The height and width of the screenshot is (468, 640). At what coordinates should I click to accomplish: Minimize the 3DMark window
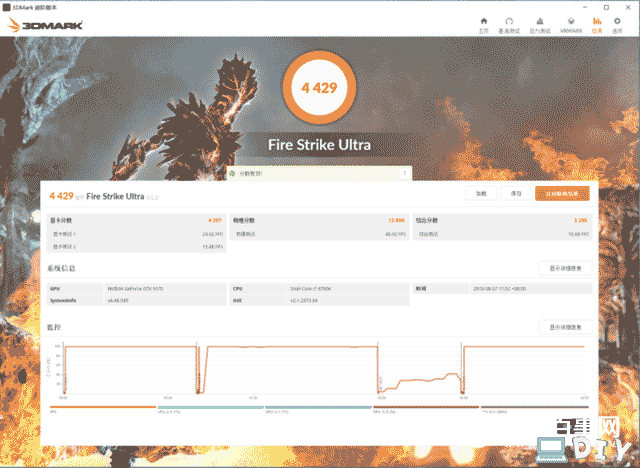tap(585, 7)
